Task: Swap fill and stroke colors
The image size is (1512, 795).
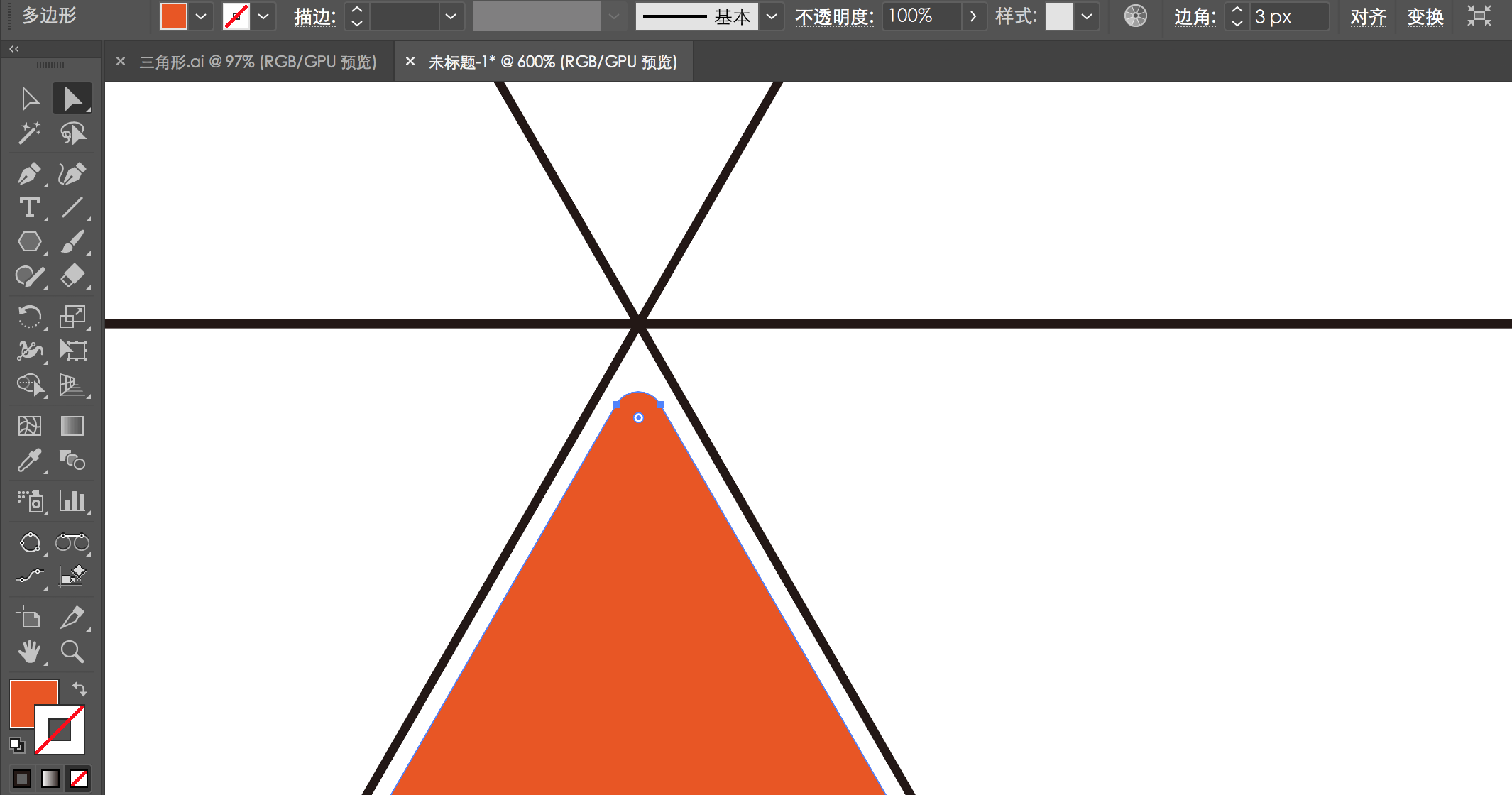Action: click(80, 689)
